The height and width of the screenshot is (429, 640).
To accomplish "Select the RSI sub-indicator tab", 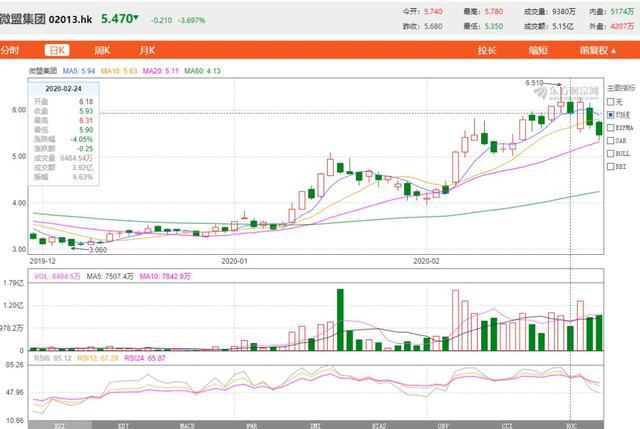I will (59, 424).
